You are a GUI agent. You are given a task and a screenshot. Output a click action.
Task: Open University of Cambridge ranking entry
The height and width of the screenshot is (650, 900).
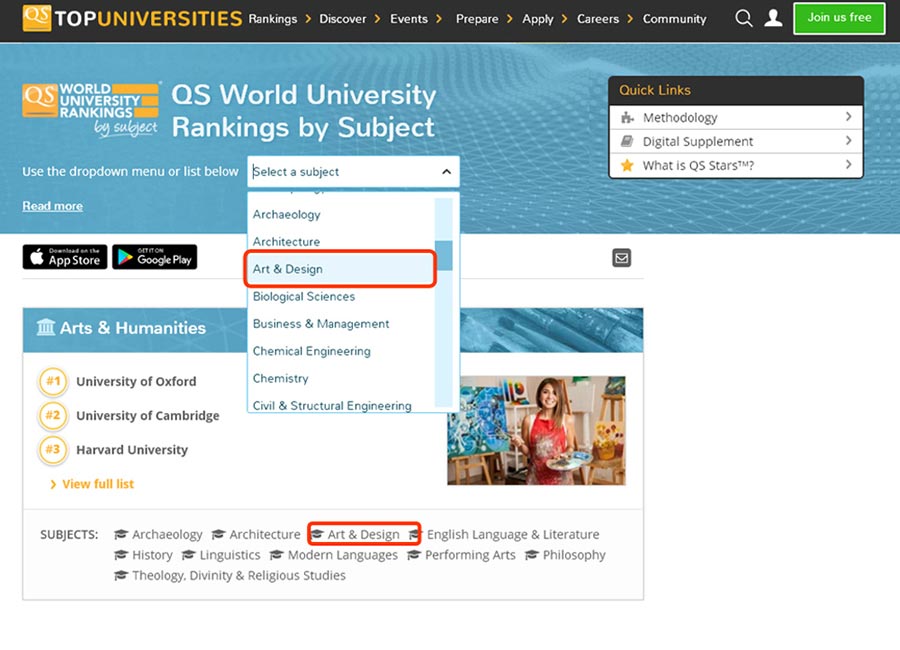coord(148,415)
